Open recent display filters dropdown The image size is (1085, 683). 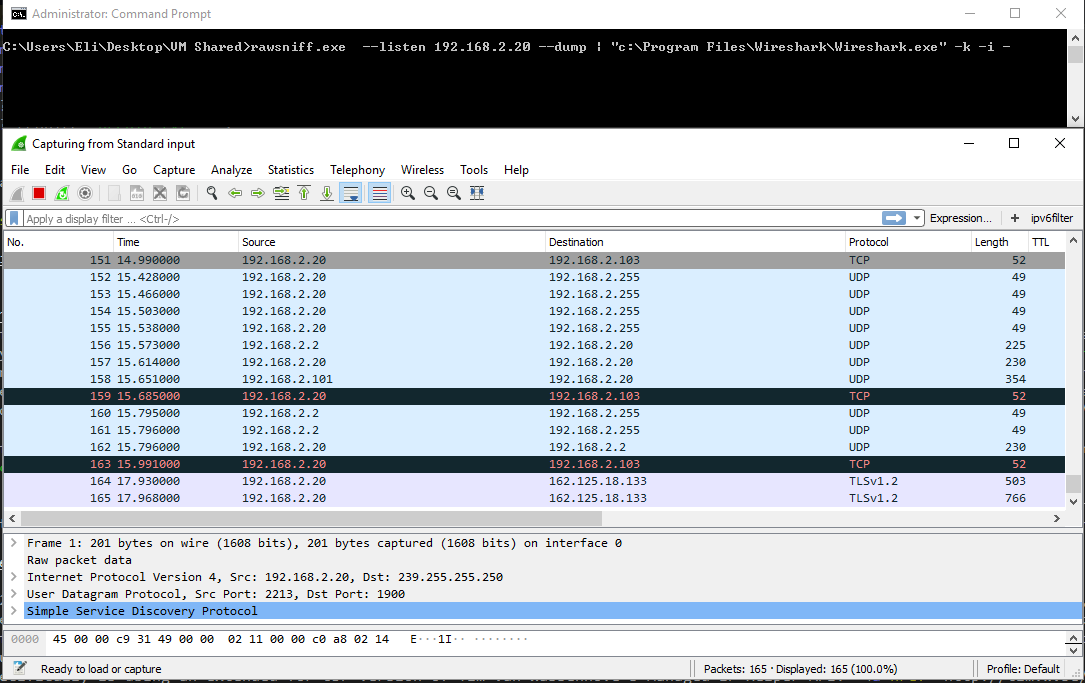pos(917,219)
